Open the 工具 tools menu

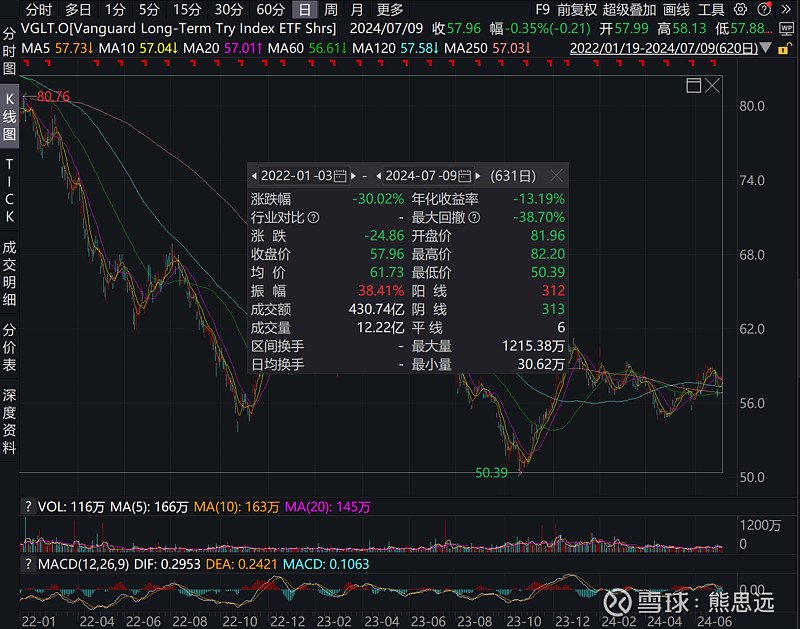click(711, 9)
